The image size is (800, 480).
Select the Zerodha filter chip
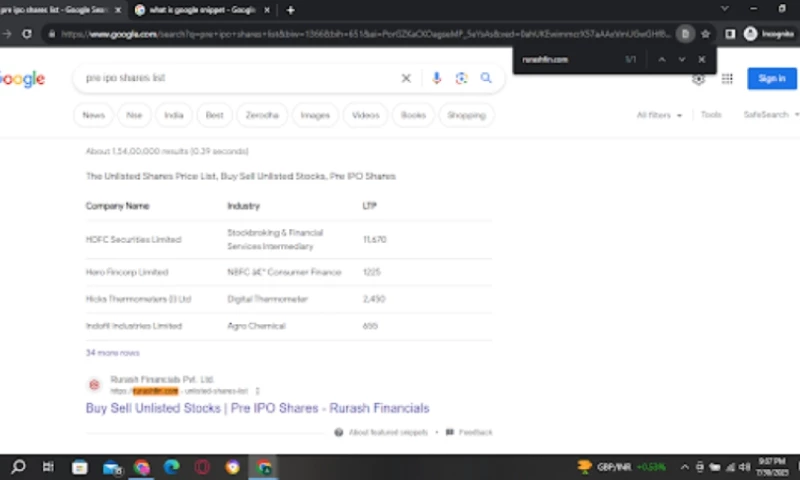262,115
